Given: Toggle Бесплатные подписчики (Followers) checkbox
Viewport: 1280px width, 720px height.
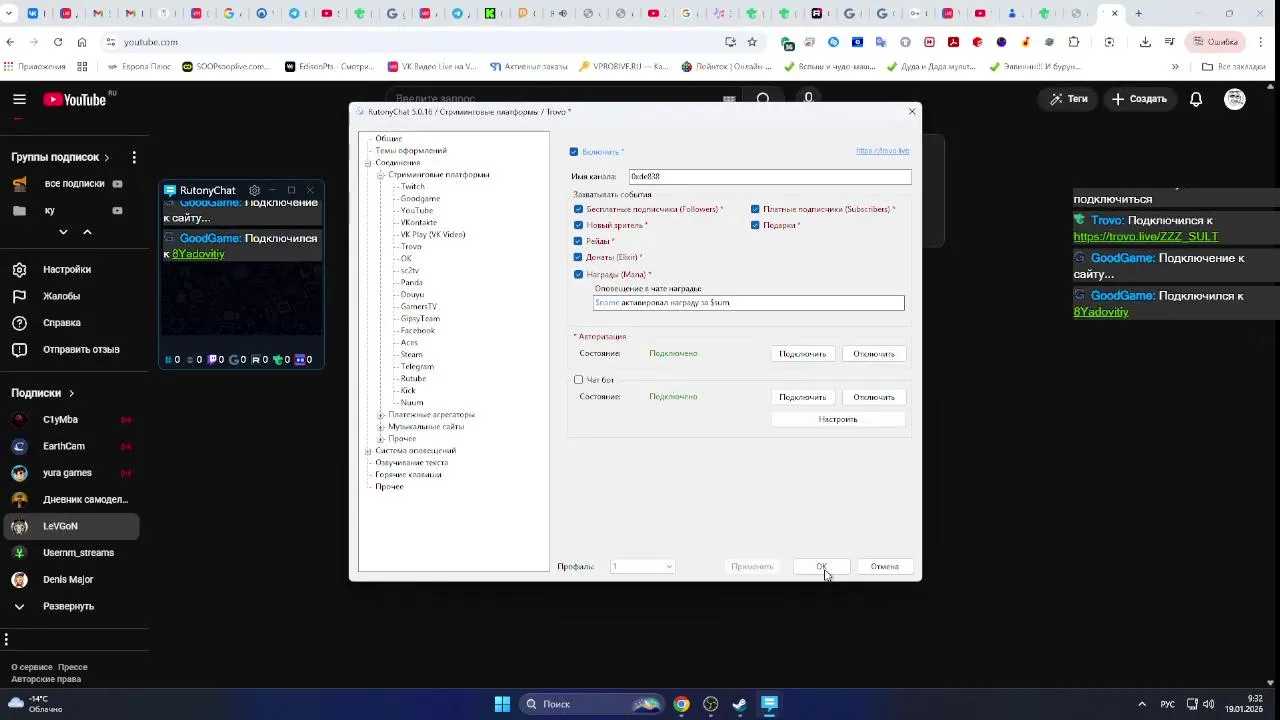Looking at the screenshot, I should click(578, 209).
